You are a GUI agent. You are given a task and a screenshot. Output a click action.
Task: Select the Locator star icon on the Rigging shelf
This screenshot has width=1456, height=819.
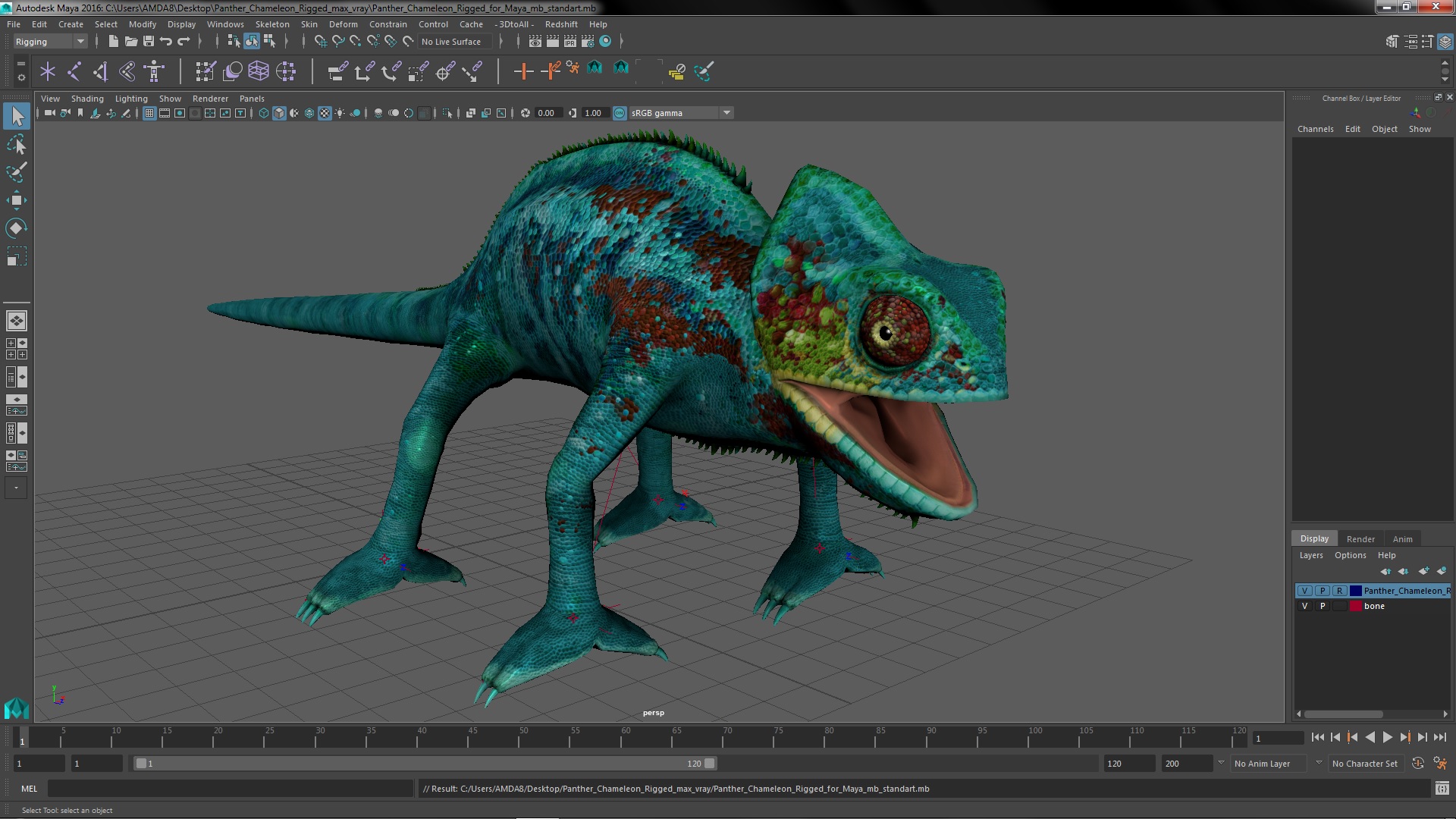click(x=48, y=71)
